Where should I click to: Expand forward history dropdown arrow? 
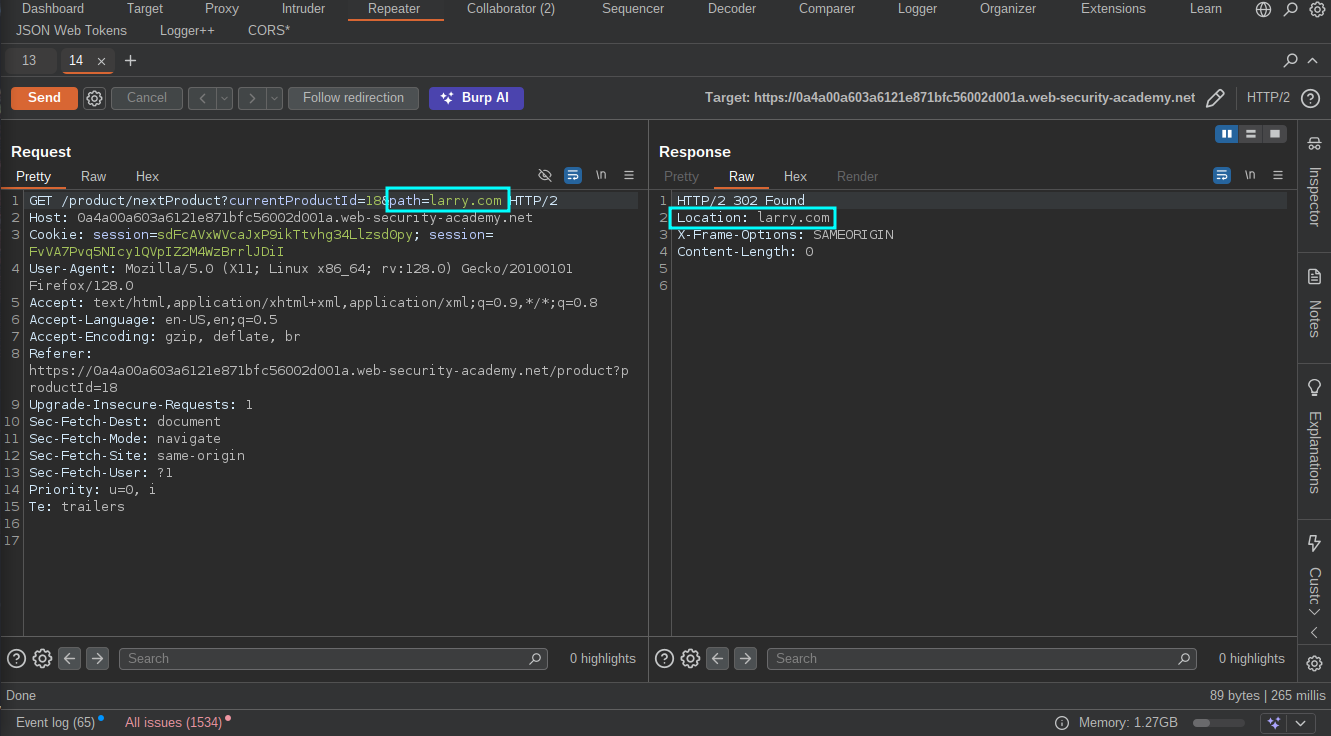click(274, 98)
